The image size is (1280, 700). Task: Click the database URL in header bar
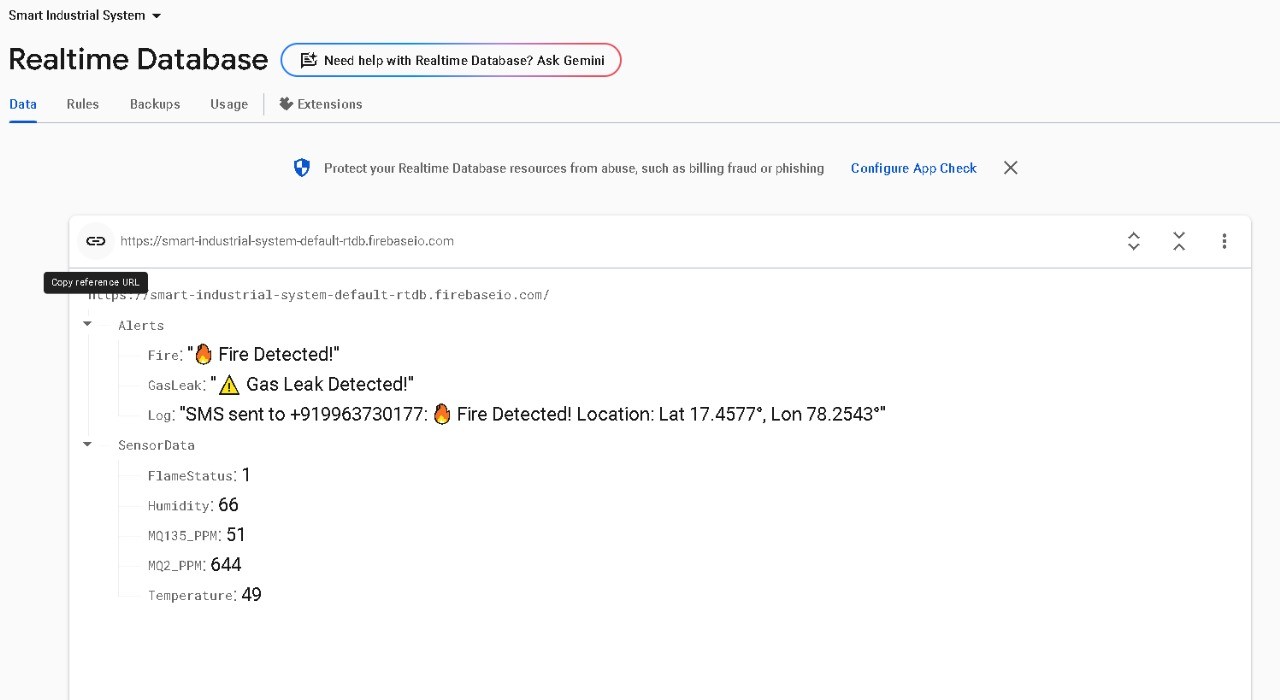click(287, 241)
